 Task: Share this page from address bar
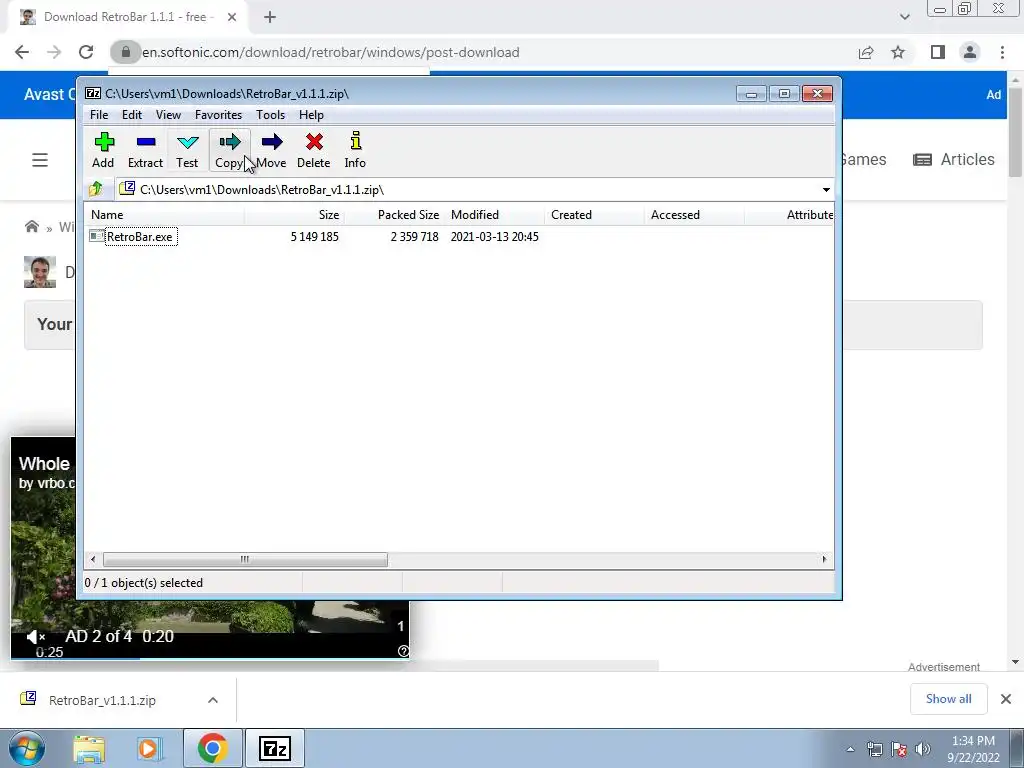866,52
